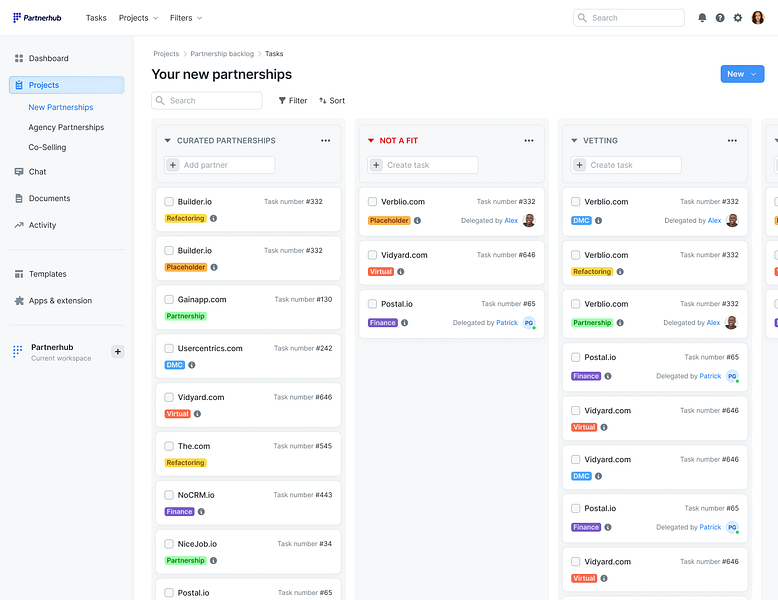Check the NoCRM.io task checkbox
778x600 pixels.
(169, 495)
